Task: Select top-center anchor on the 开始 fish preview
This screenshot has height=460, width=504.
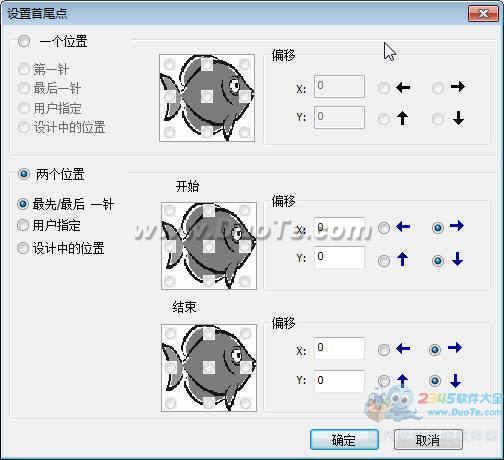Action: pos(208,210)
